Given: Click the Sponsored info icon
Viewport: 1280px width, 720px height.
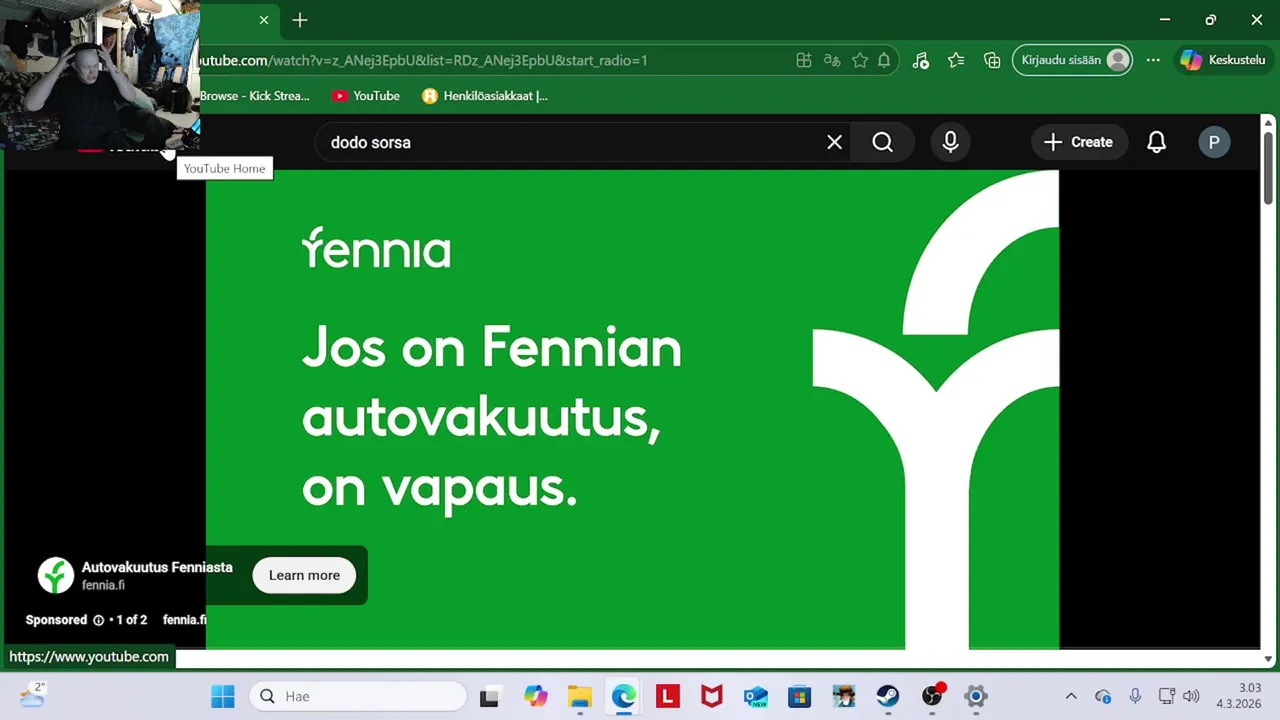Looking at the screenshot, I should [x=98, y=620].
